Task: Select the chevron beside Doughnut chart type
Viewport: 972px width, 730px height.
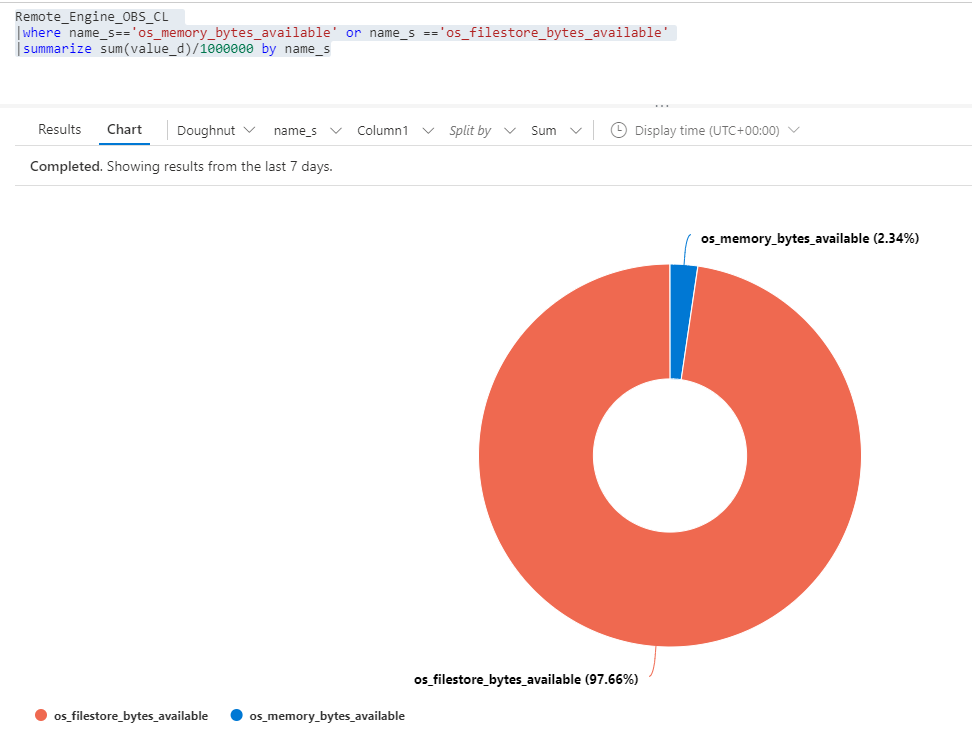Action: 249,130
